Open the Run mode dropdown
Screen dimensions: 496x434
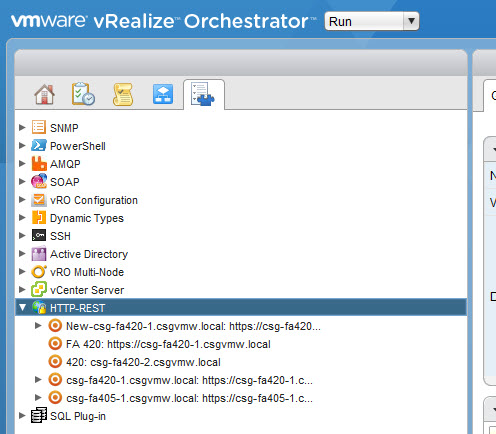pyautogui.click(x=372, y=21)
